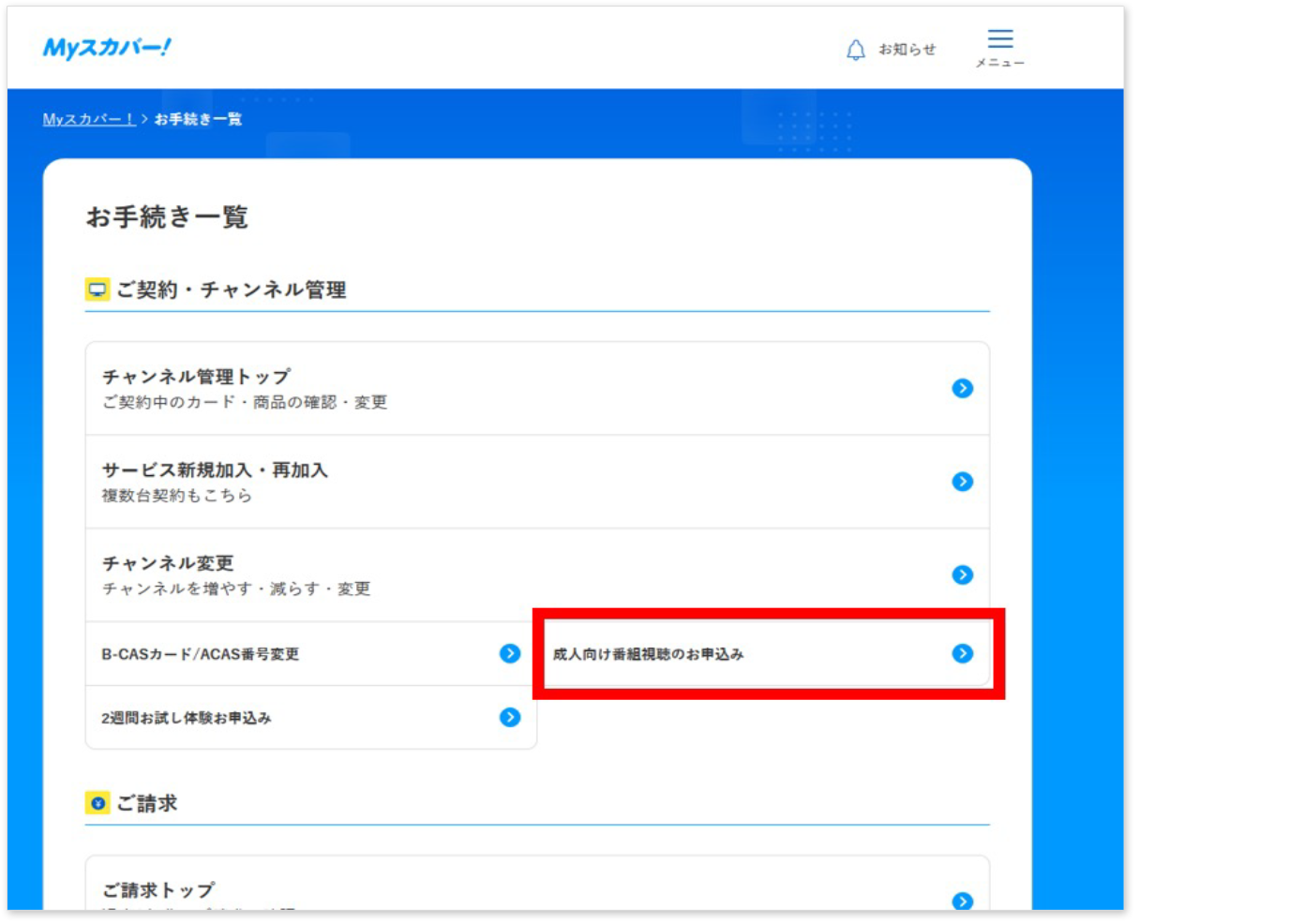Open チャンネル管理トップ row

point(537,388)
